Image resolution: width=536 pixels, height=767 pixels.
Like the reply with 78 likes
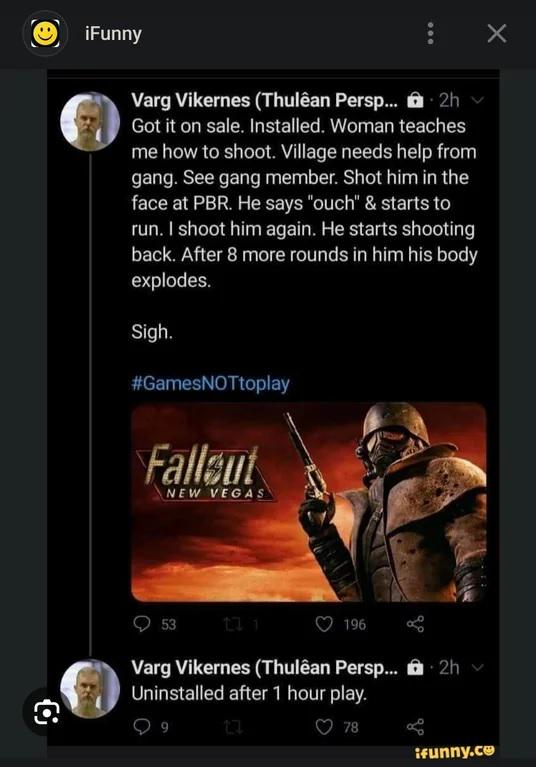(324, 727)
